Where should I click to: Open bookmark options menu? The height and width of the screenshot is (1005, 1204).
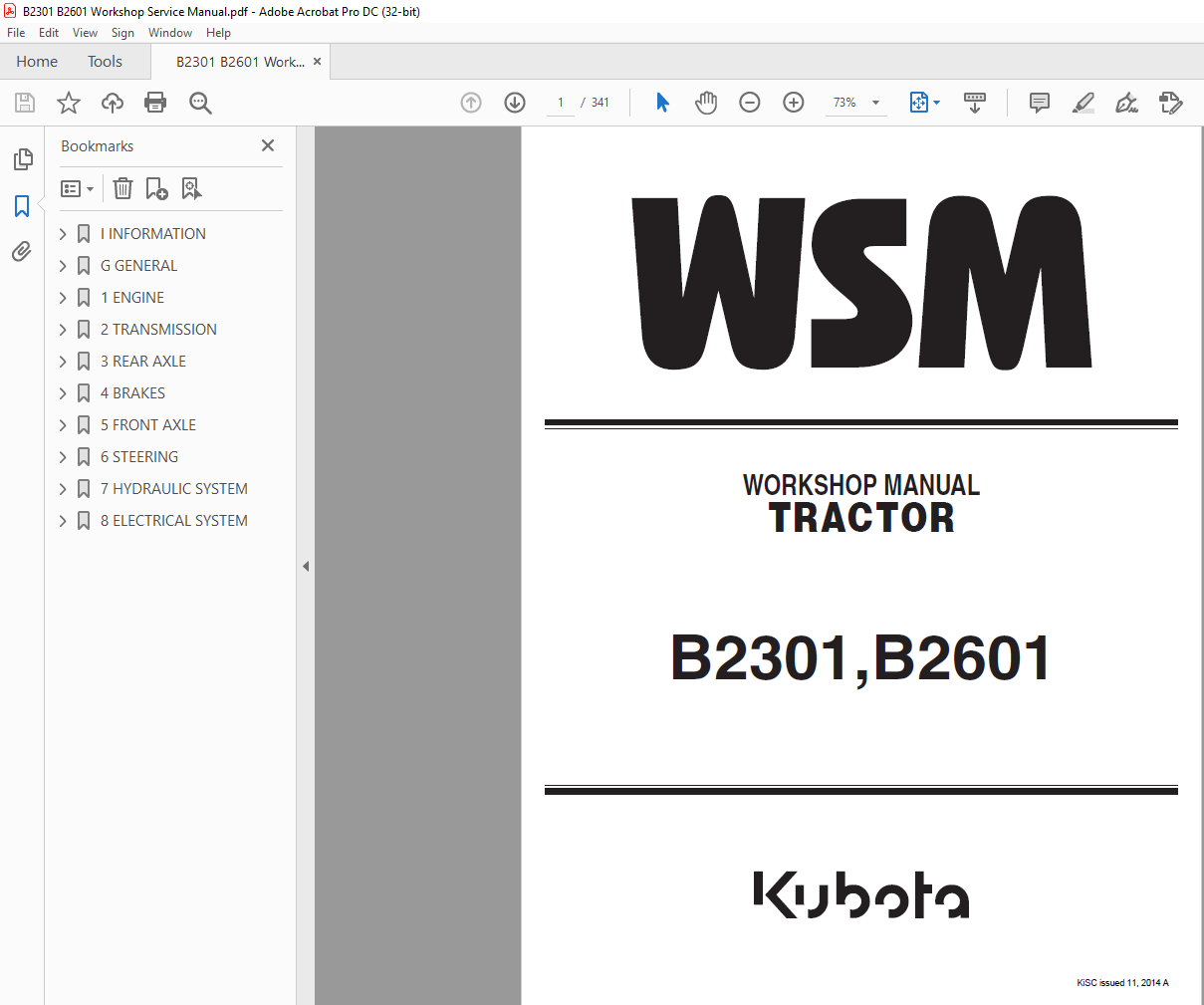pyautogui.click(x=77, y=189)
